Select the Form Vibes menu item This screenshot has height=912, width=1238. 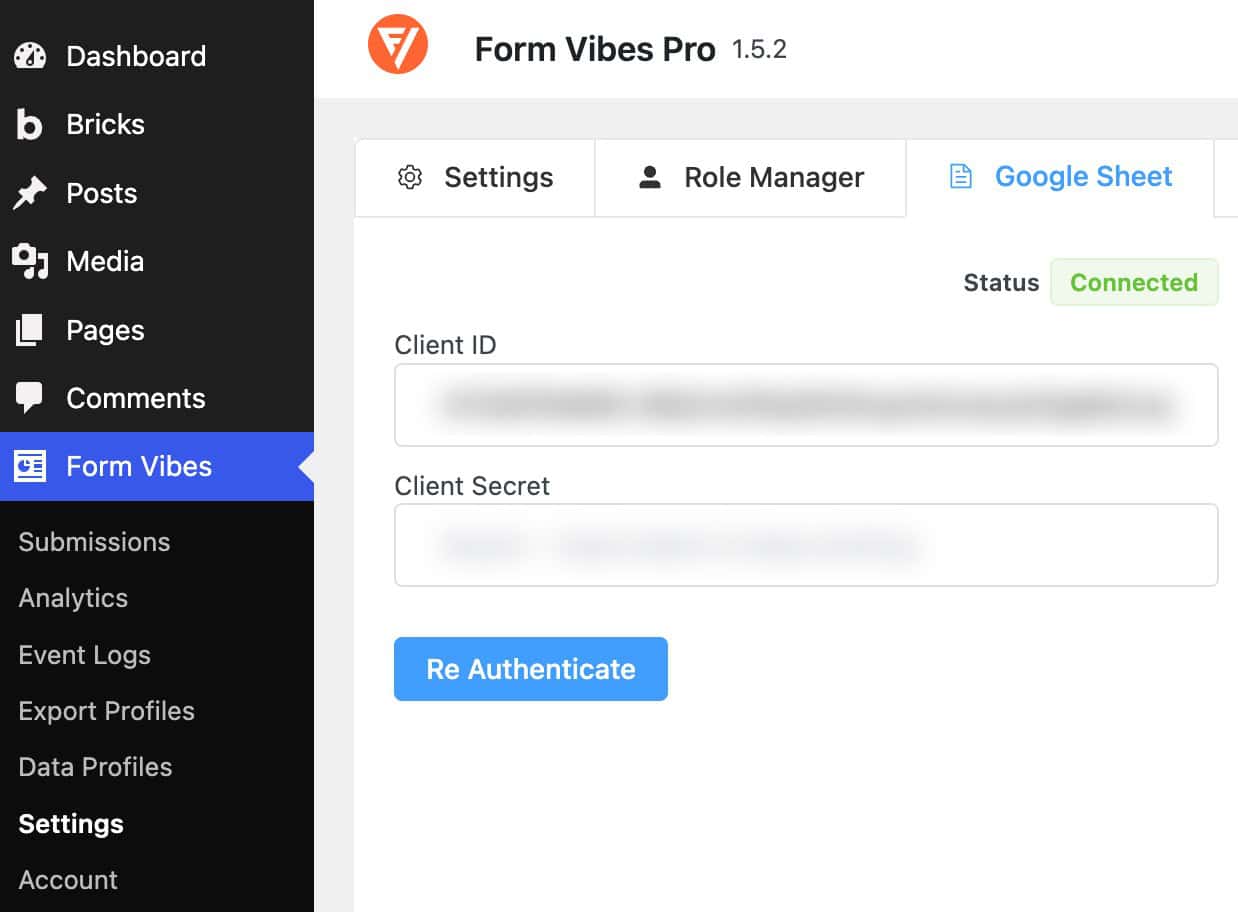[x=157, y=466]
